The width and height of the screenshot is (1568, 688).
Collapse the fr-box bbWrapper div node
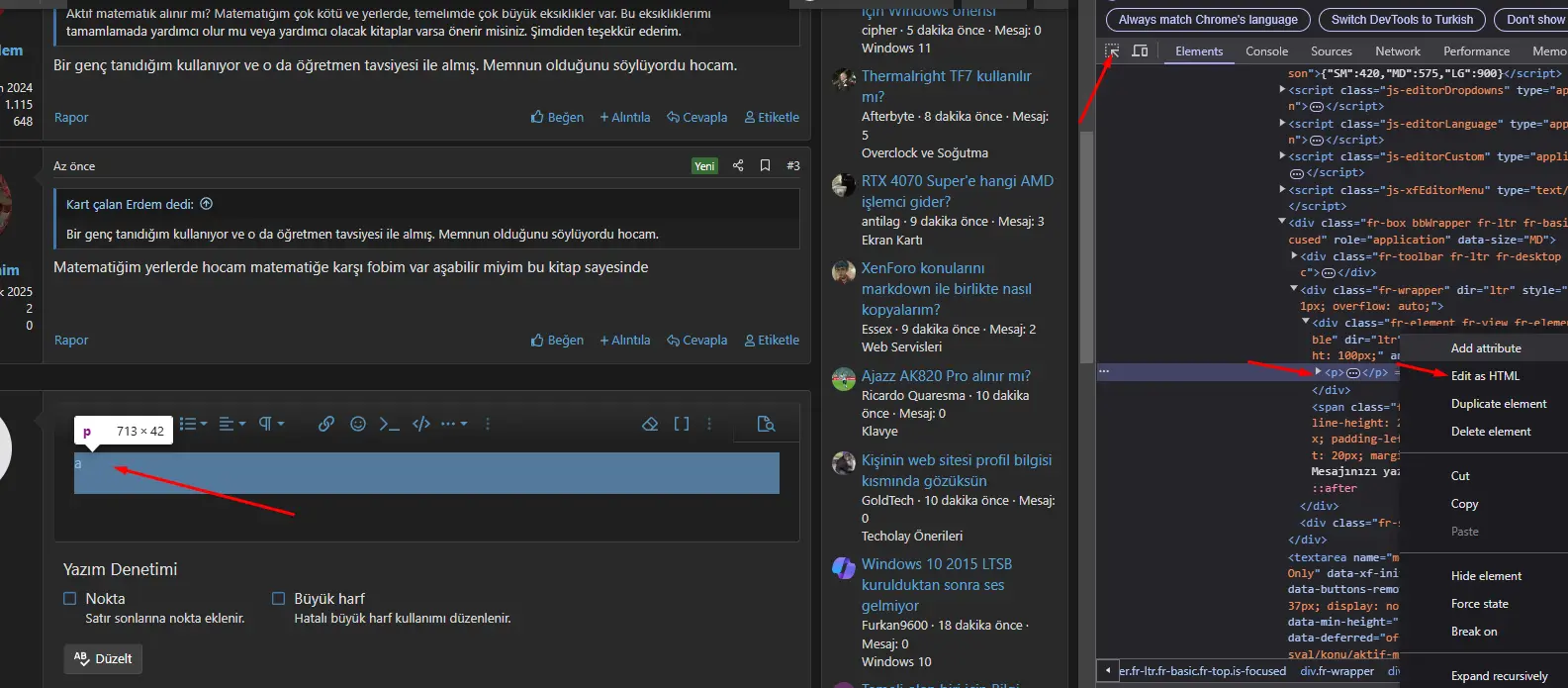click(1283, 222)
